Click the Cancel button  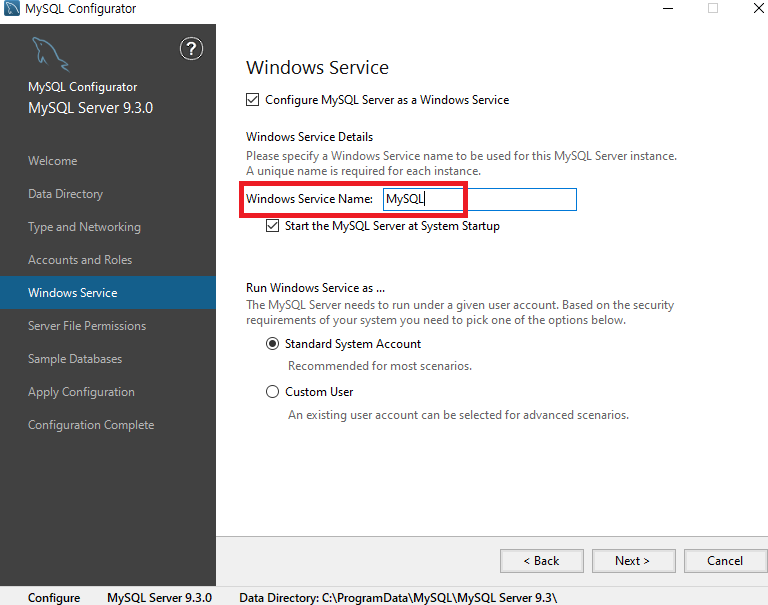click(725, 561)
